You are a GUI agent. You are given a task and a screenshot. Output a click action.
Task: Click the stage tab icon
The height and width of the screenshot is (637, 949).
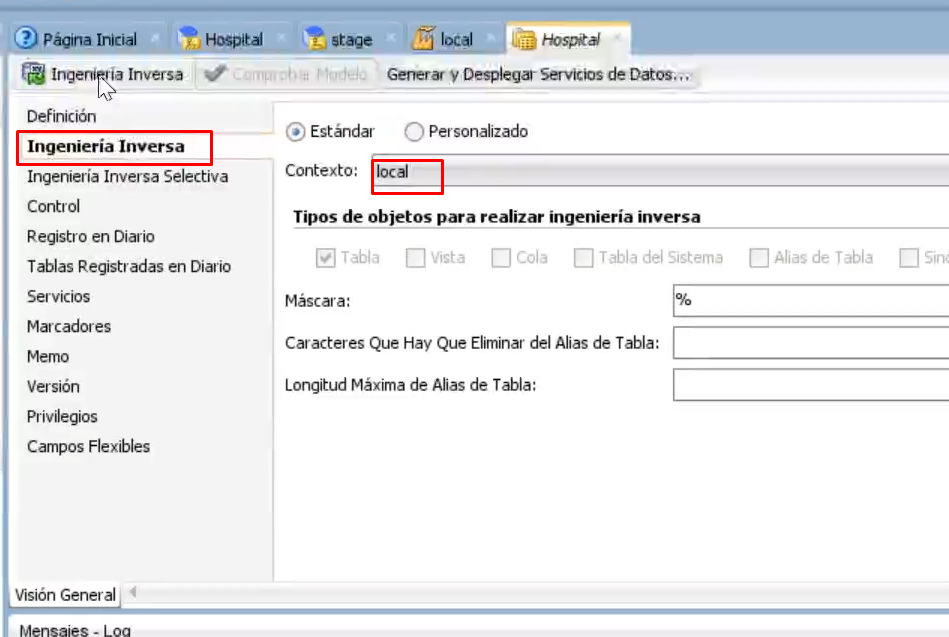(x=315, y=38)
